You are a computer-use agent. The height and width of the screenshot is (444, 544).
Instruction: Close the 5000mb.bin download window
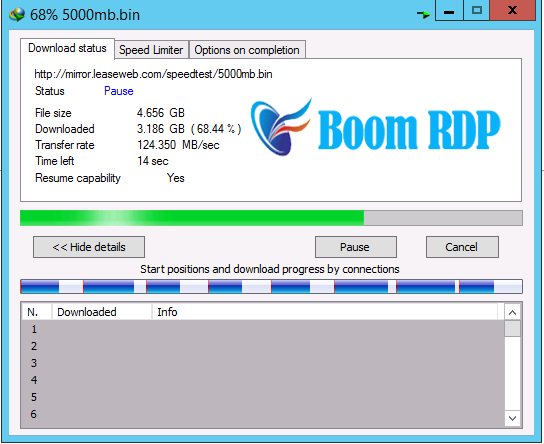click(x=512, y=10)
